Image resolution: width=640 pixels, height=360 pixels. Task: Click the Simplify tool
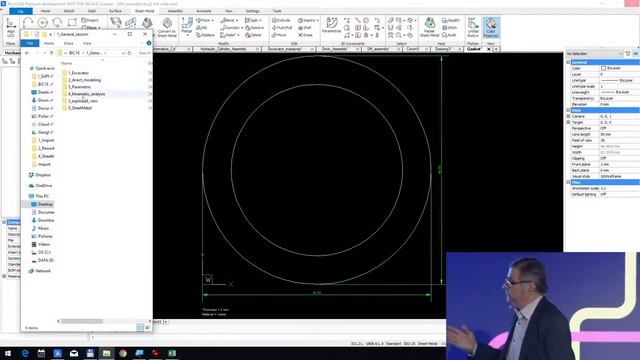[x=451, y=20]
